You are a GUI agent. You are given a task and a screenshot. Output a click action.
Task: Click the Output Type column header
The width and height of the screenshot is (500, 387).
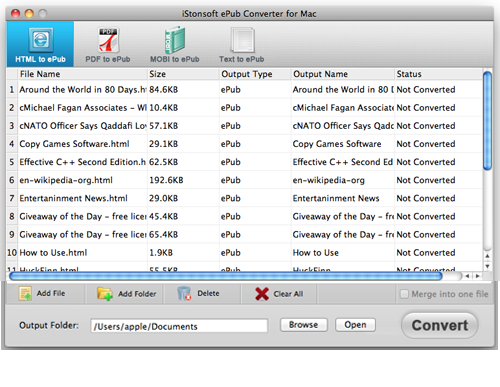pos(255,74)
